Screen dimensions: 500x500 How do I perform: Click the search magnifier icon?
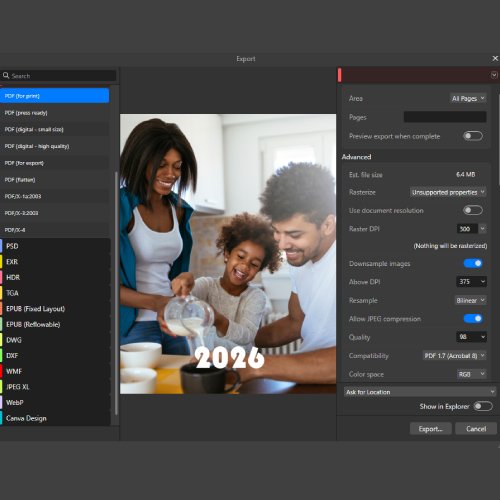coord(6,75)
